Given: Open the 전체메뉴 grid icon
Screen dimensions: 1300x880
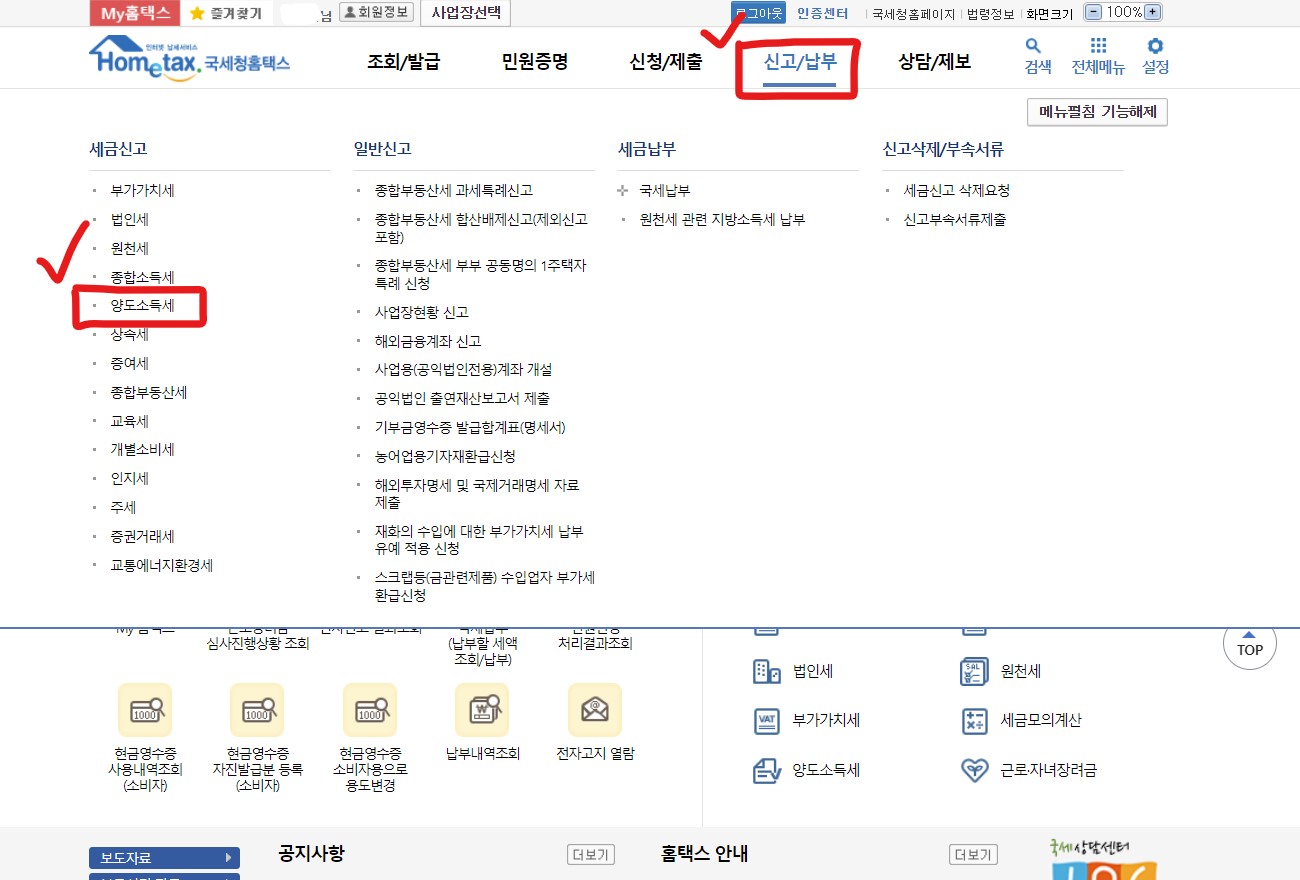Looking at the screenshot, I should coord(1098,46).
